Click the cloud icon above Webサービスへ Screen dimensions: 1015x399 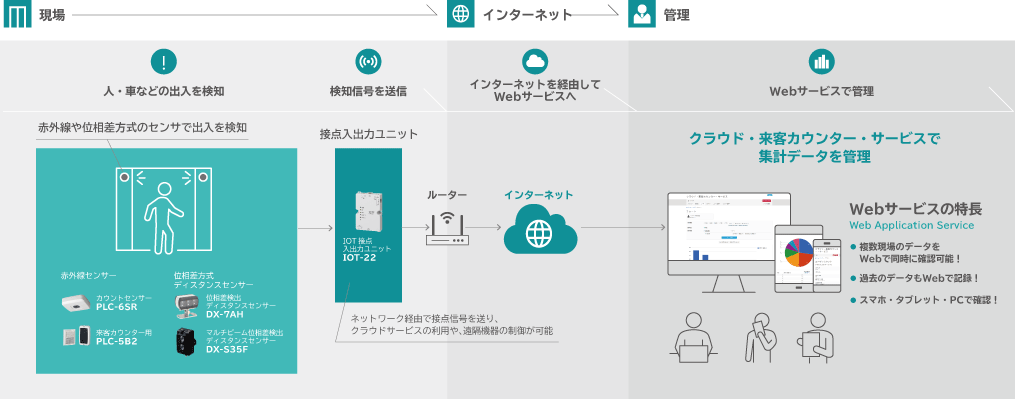pos(535,62)
